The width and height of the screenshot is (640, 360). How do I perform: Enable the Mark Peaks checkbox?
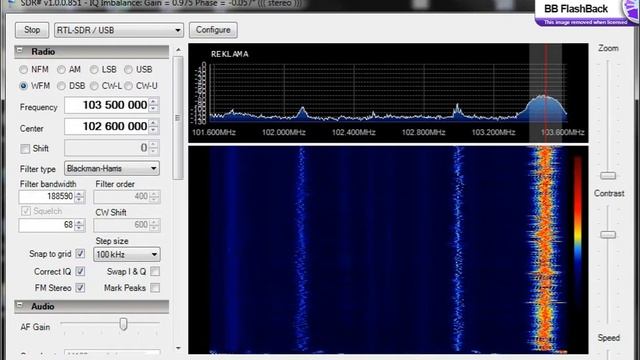coord(155,288)
